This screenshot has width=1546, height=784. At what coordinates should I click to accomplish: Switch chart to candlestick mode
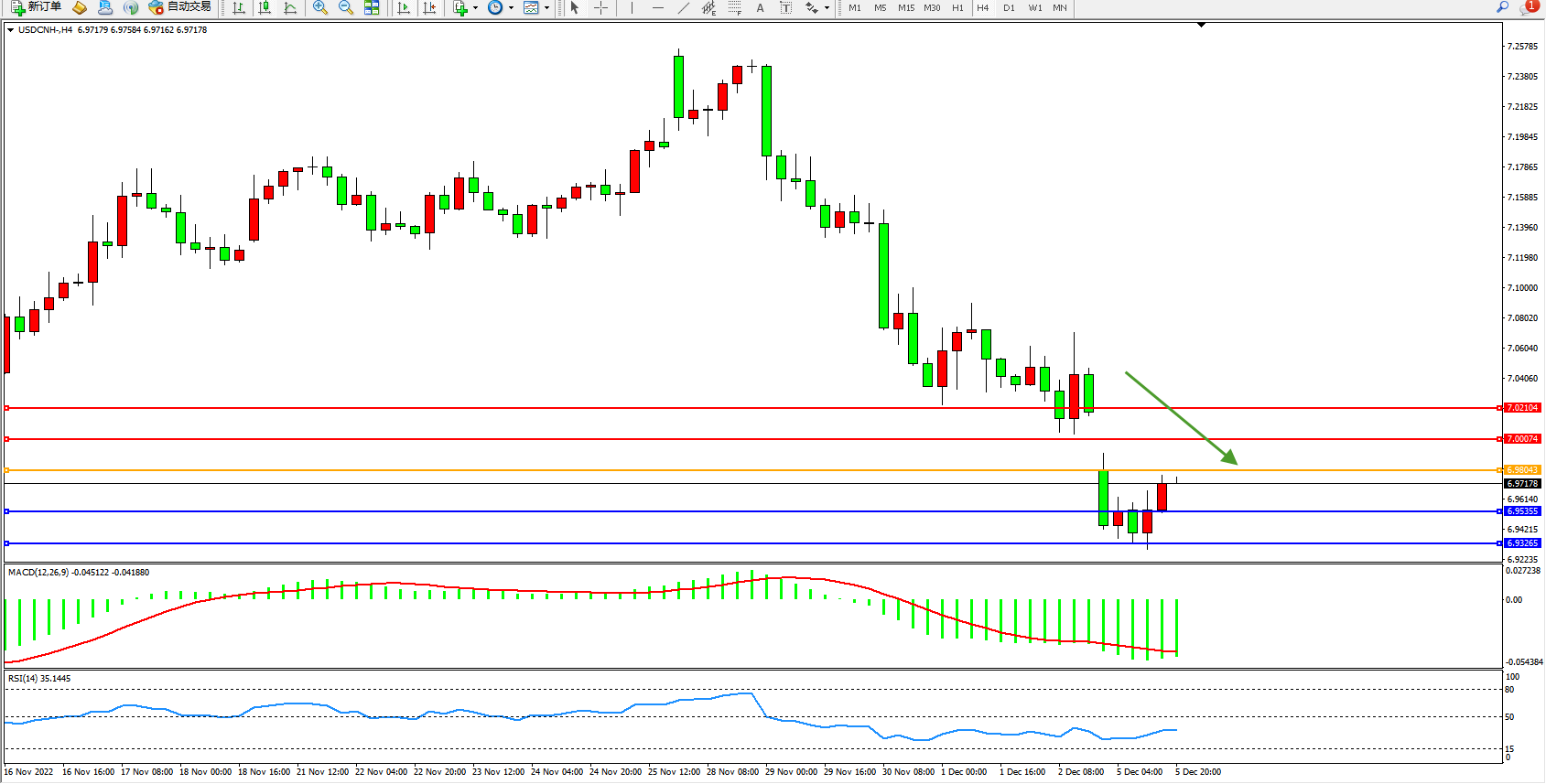click(265, 7)
